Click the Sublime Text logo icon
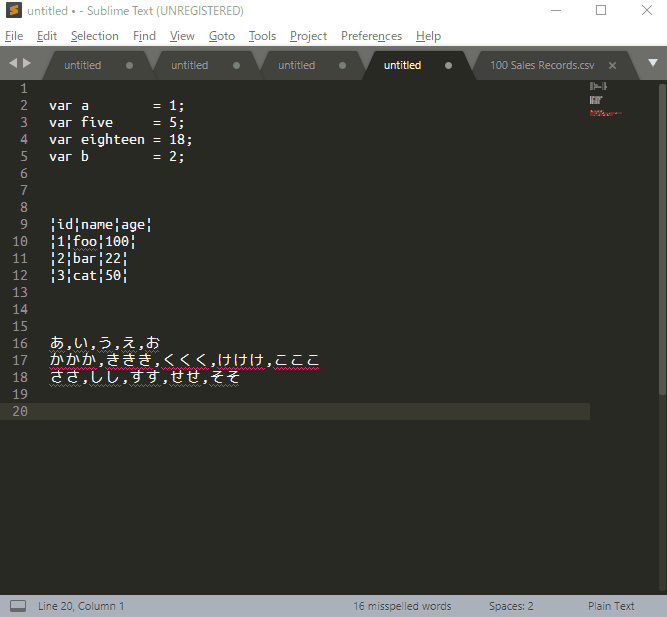Image resolution: width=667 pixels, height=617 pixels. pyautogui.click(x=14, y=10)
